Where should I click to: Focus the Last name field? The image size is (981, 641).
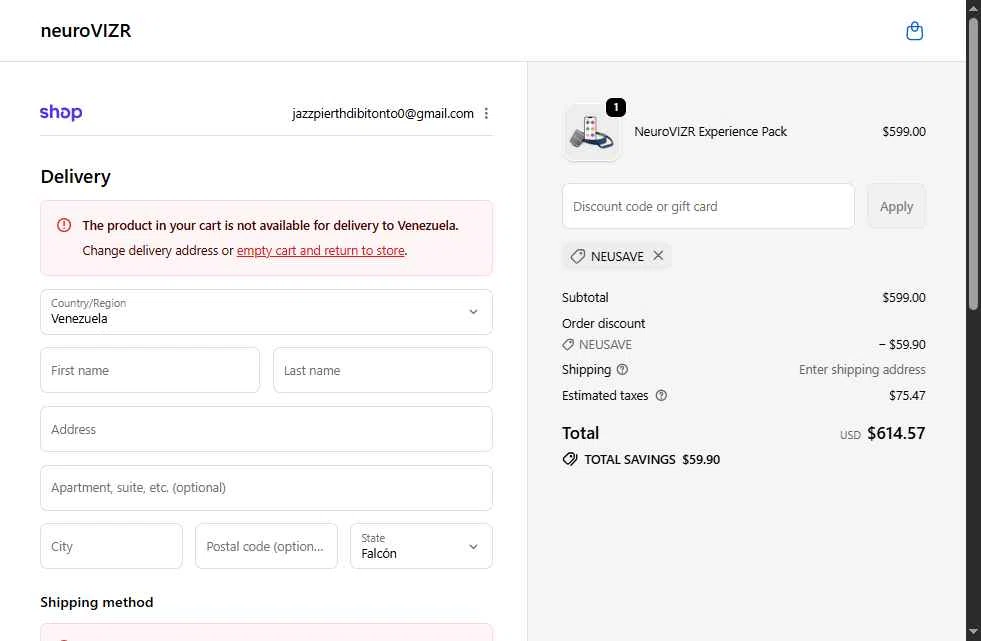click(x=383, y=370)
